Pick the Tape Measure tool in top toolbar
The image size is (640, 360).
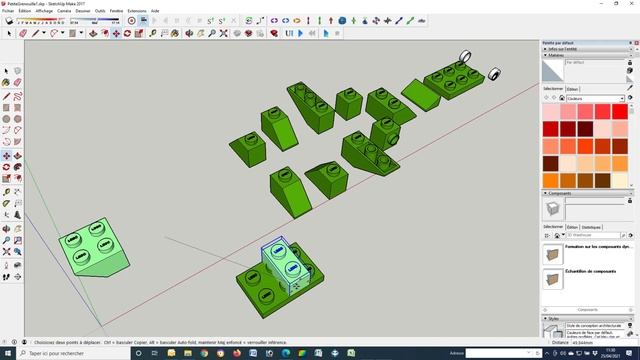pyautogui.click(x=153, y=33)
